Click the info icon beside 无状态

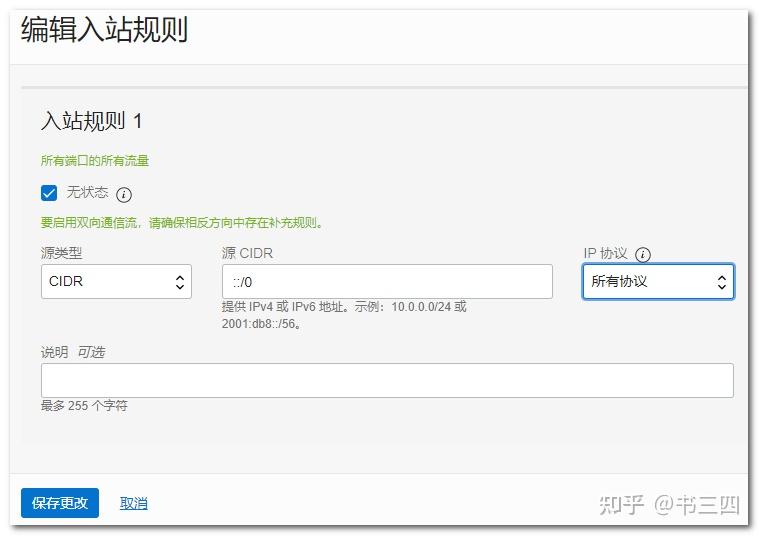click(124, 194)
